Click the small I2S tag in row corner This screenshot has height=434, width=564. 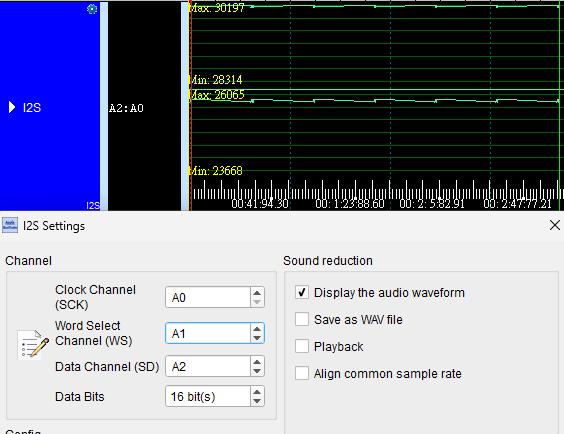(x=93, y=206)
